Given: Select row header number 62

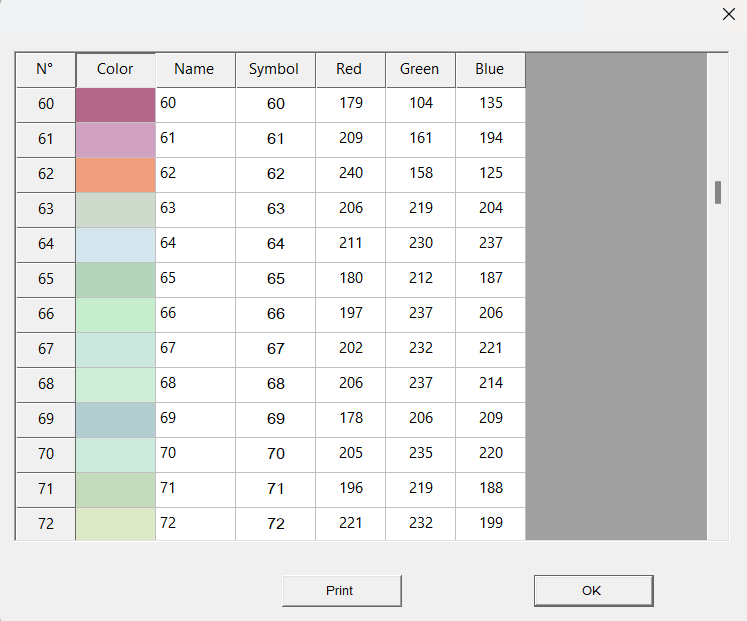Looking at the screenshot, I should coord(46,175).
